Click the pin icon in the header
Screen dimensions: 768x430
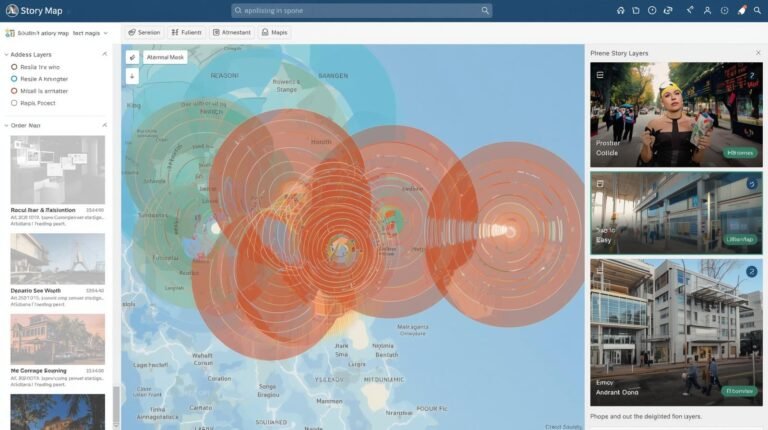click(690, 10)
